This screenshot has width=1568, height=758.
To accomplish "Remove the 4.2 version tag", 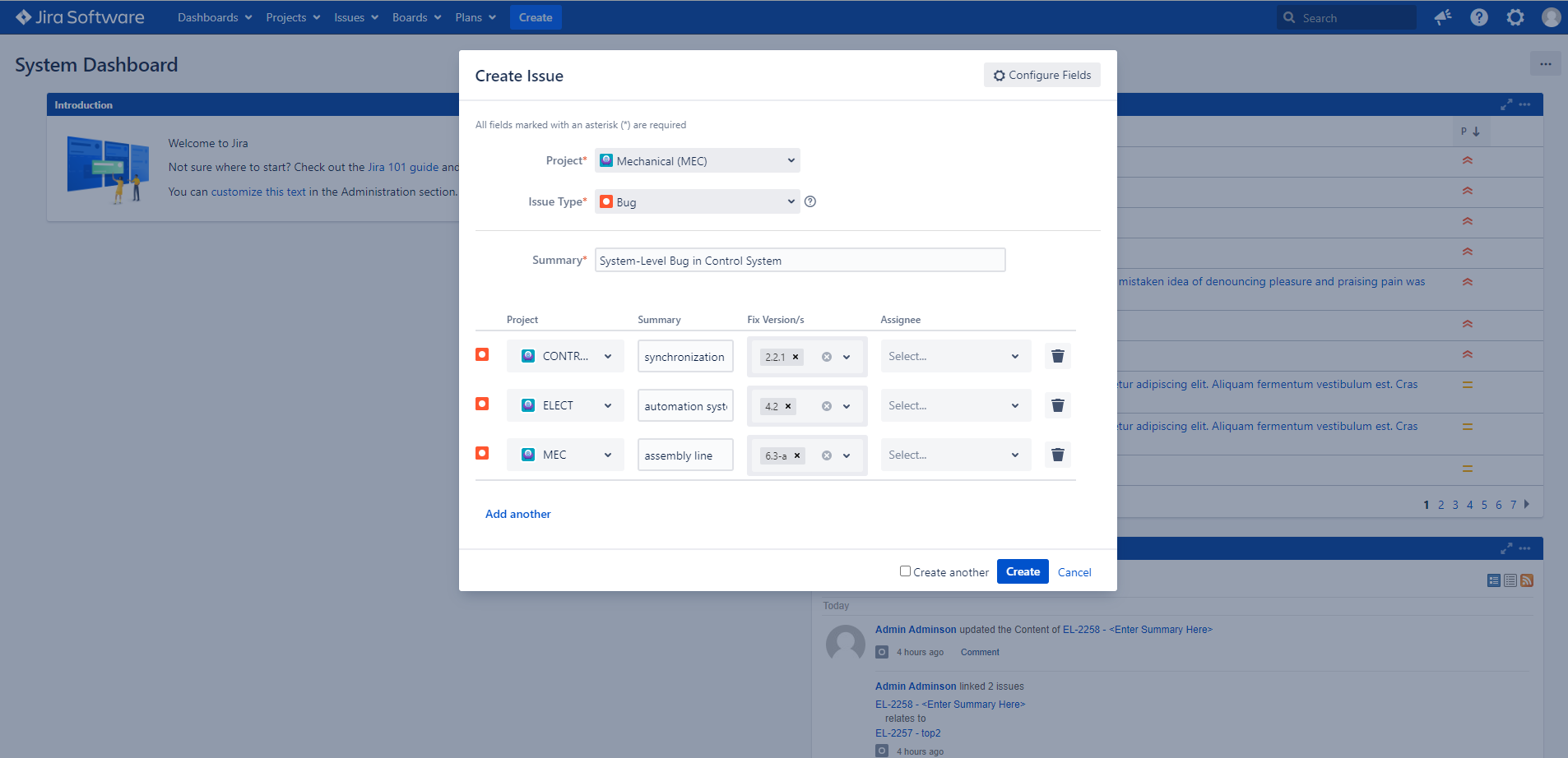I will tap(788, 406).
